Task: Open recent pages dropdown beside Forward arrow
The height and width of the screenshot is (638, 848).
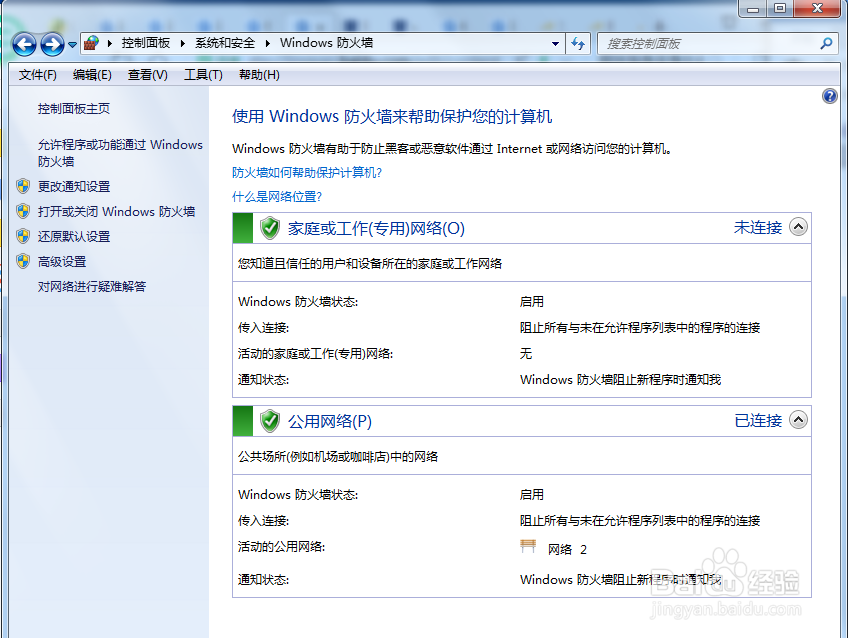Action: (x=72, y=45)
